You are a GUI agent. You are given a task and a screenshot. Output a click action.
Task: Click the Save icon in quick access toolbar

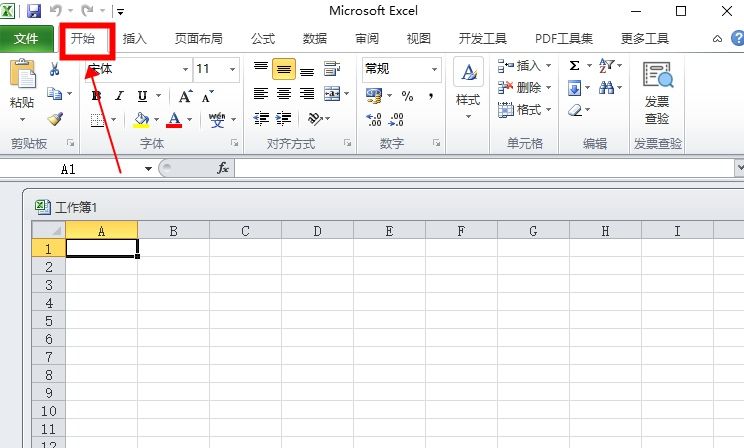pos(34,10)
